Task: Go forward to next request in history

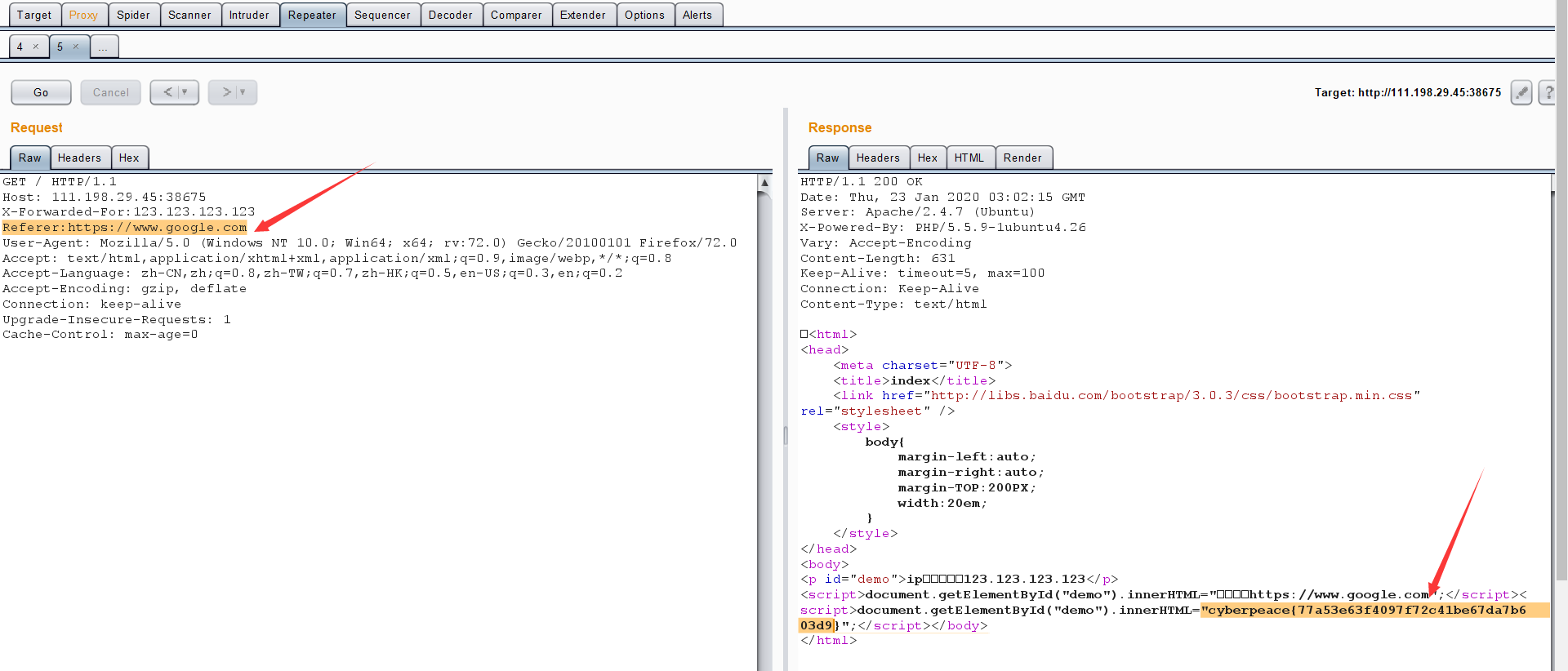Action: (x=226, y=92)
